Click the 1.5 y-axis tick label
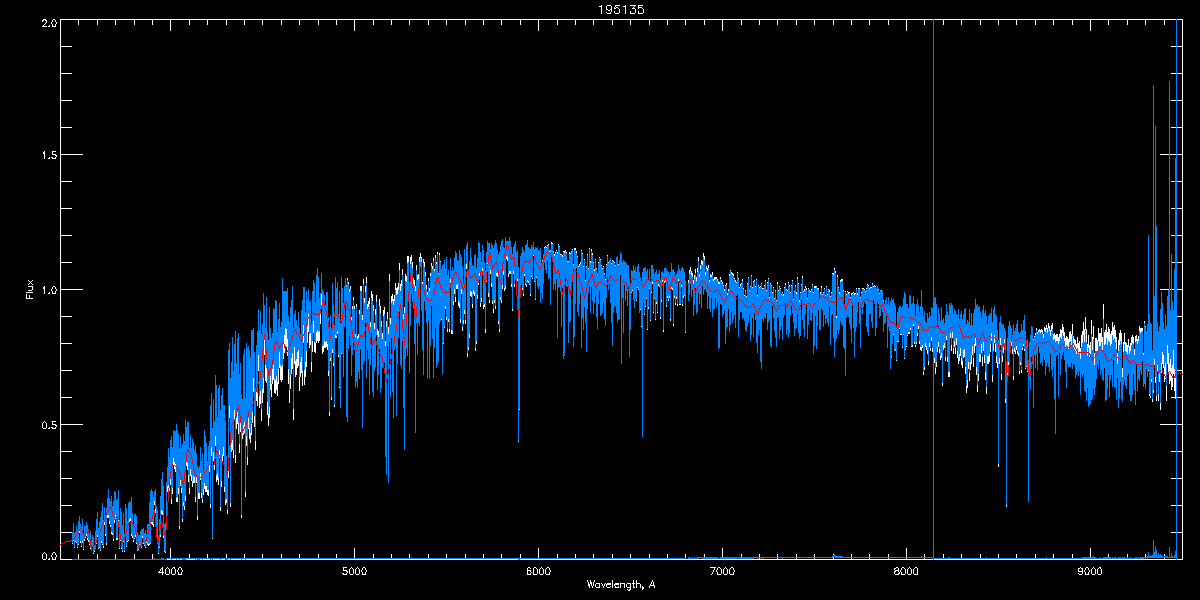Screen dimensions: 1200x600 (48, 156)
